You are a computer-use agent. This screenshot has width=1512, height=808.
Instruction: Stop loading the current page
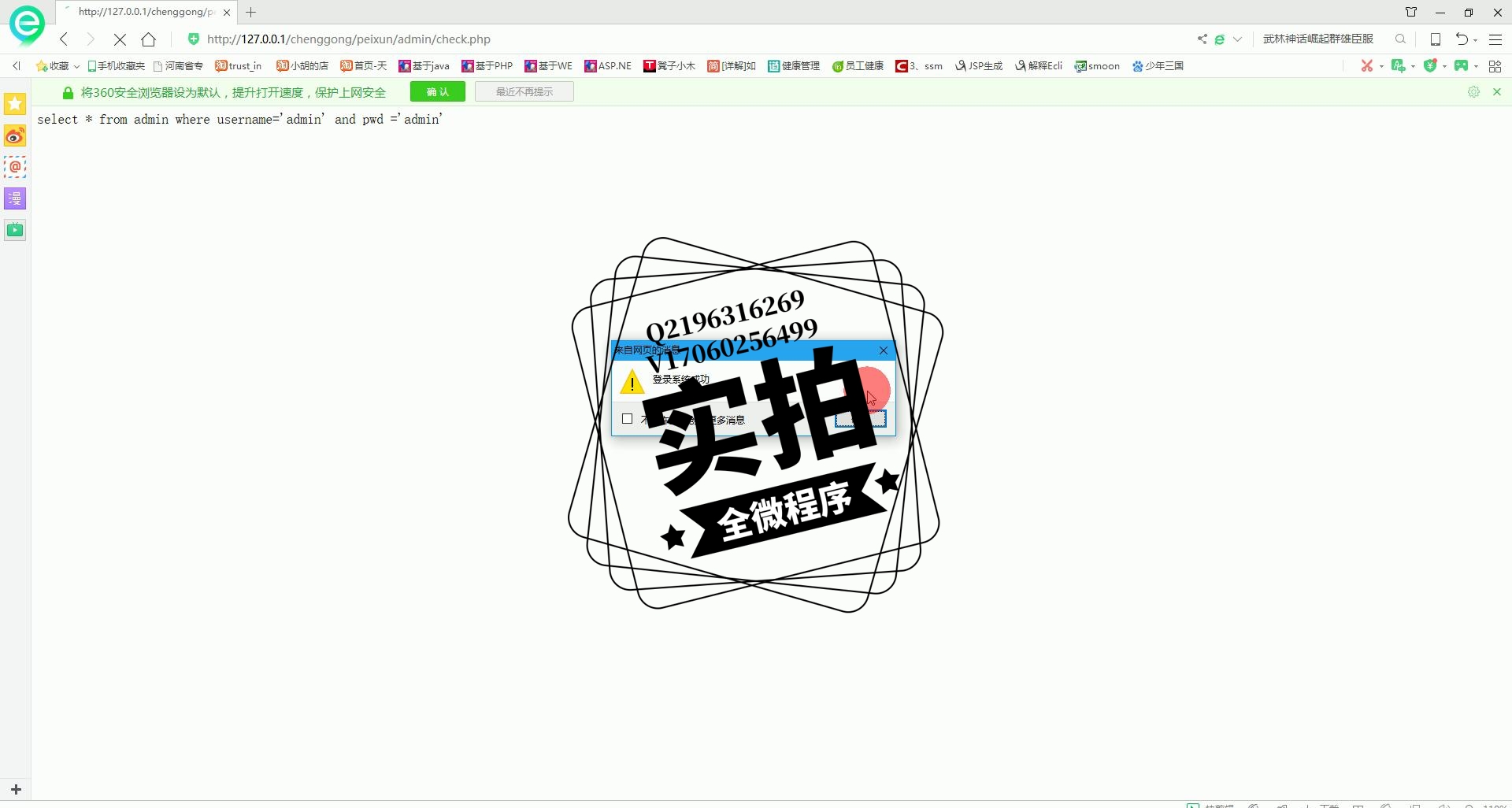120,39
